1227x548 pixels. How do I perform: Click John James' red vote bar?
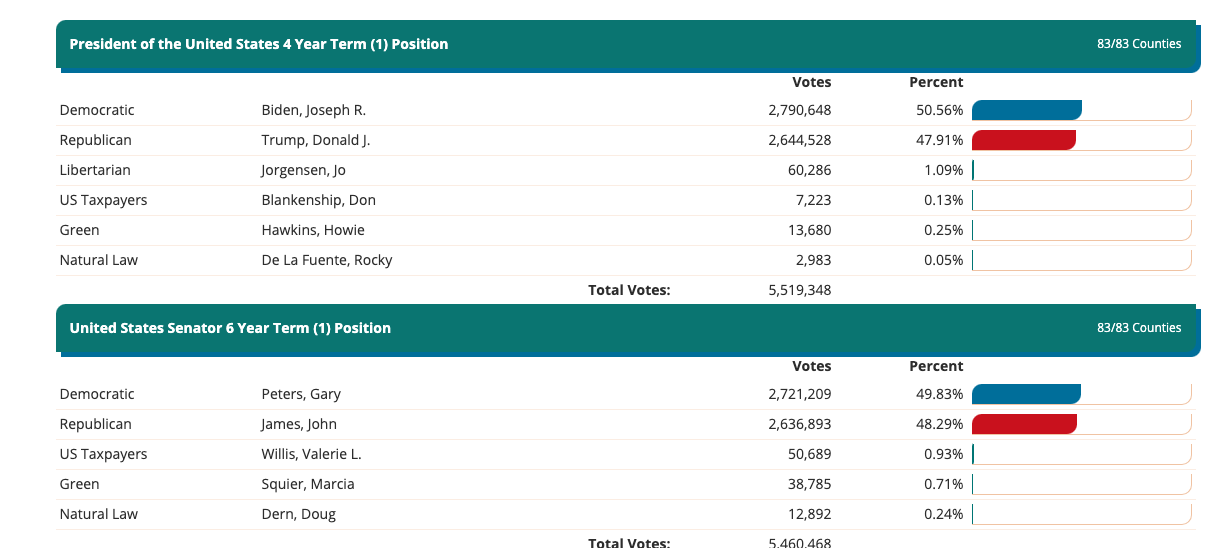tap(1024, 424)
